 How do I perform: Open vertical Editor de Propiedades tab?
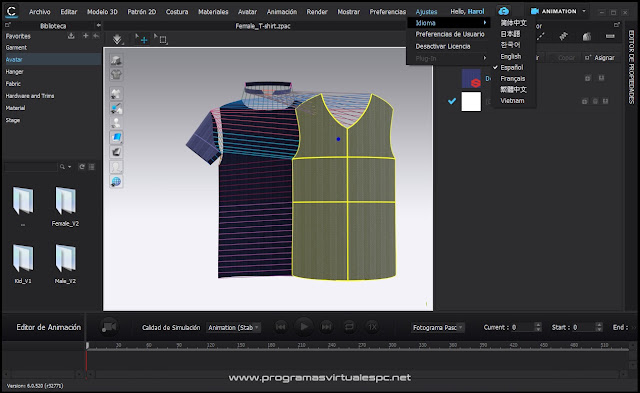631,67
